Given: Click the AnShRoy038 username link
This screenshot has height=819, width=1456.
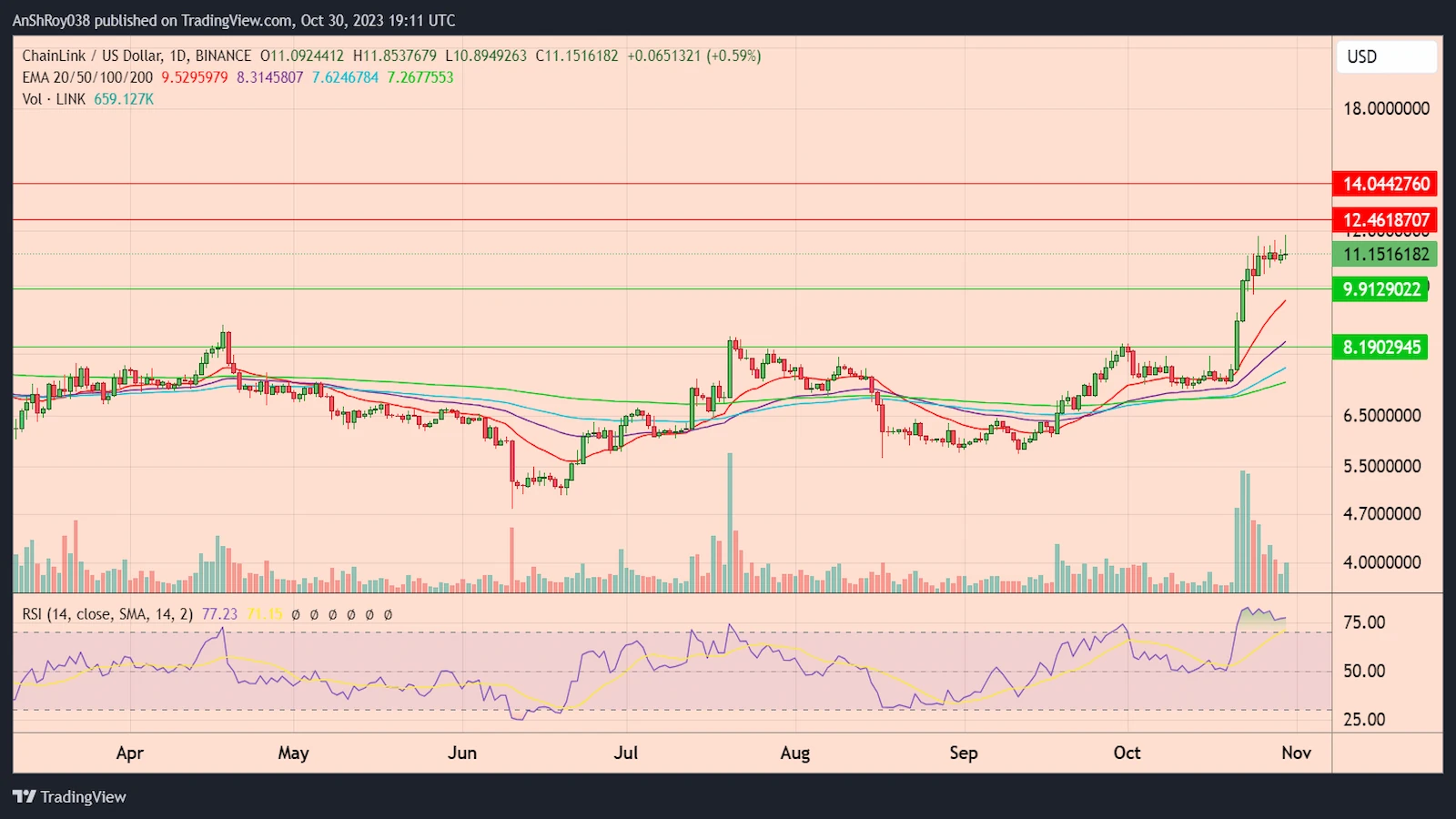Looking at the screenshot, I should (50, 19).
